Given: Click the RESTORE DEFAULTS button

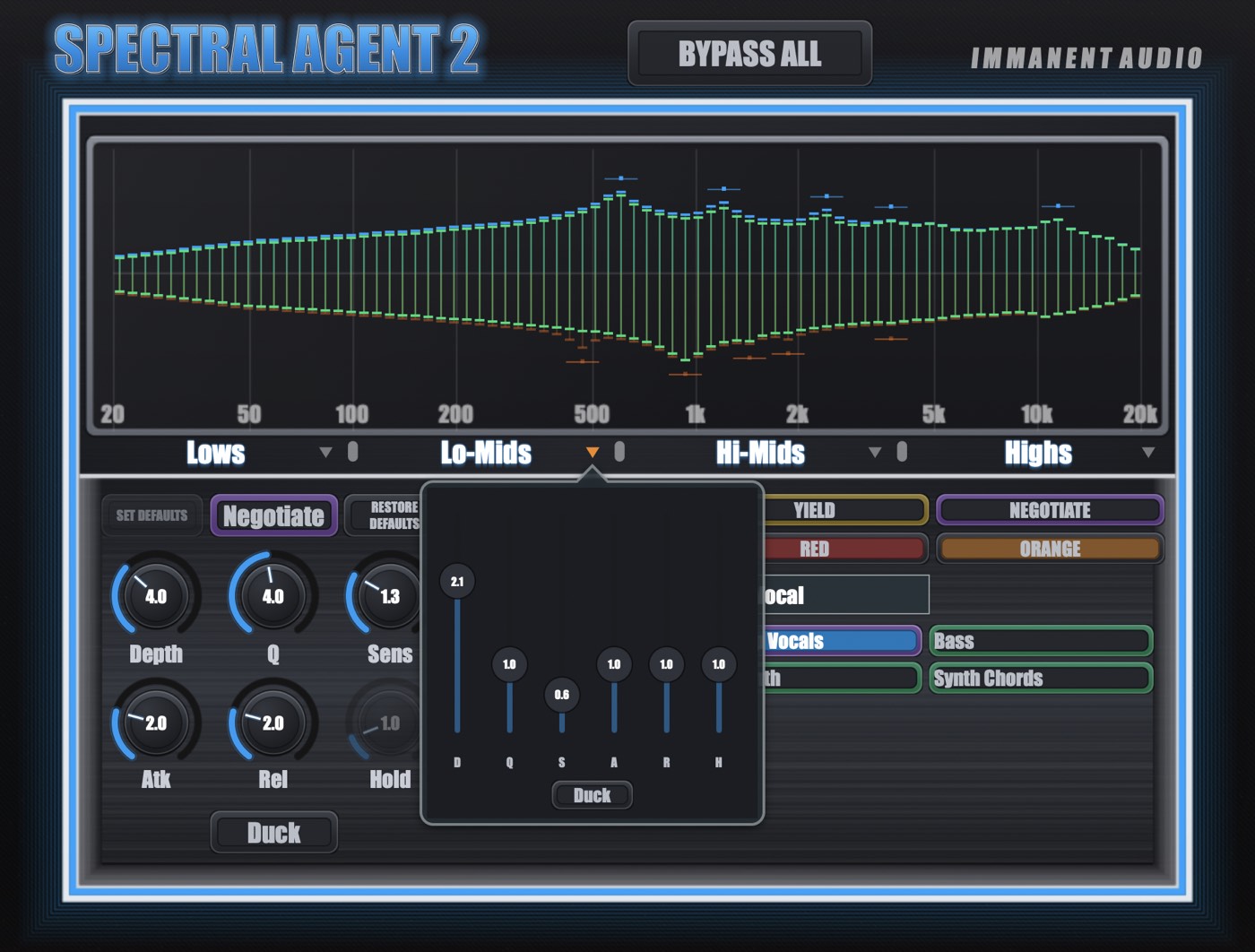Looking at the screenshot, I should click(384, 515).
